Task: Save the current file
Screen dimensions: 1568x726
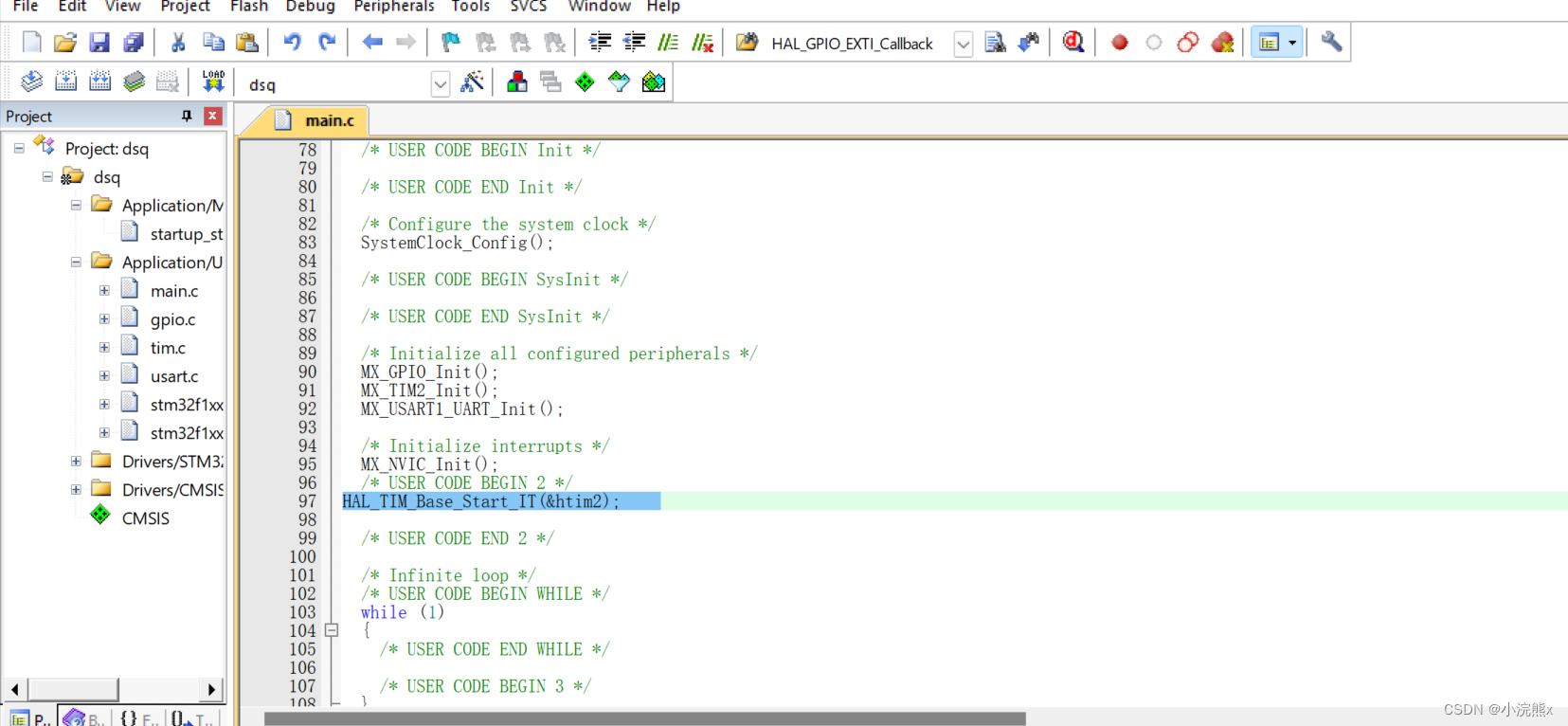Action: [99, 43]
